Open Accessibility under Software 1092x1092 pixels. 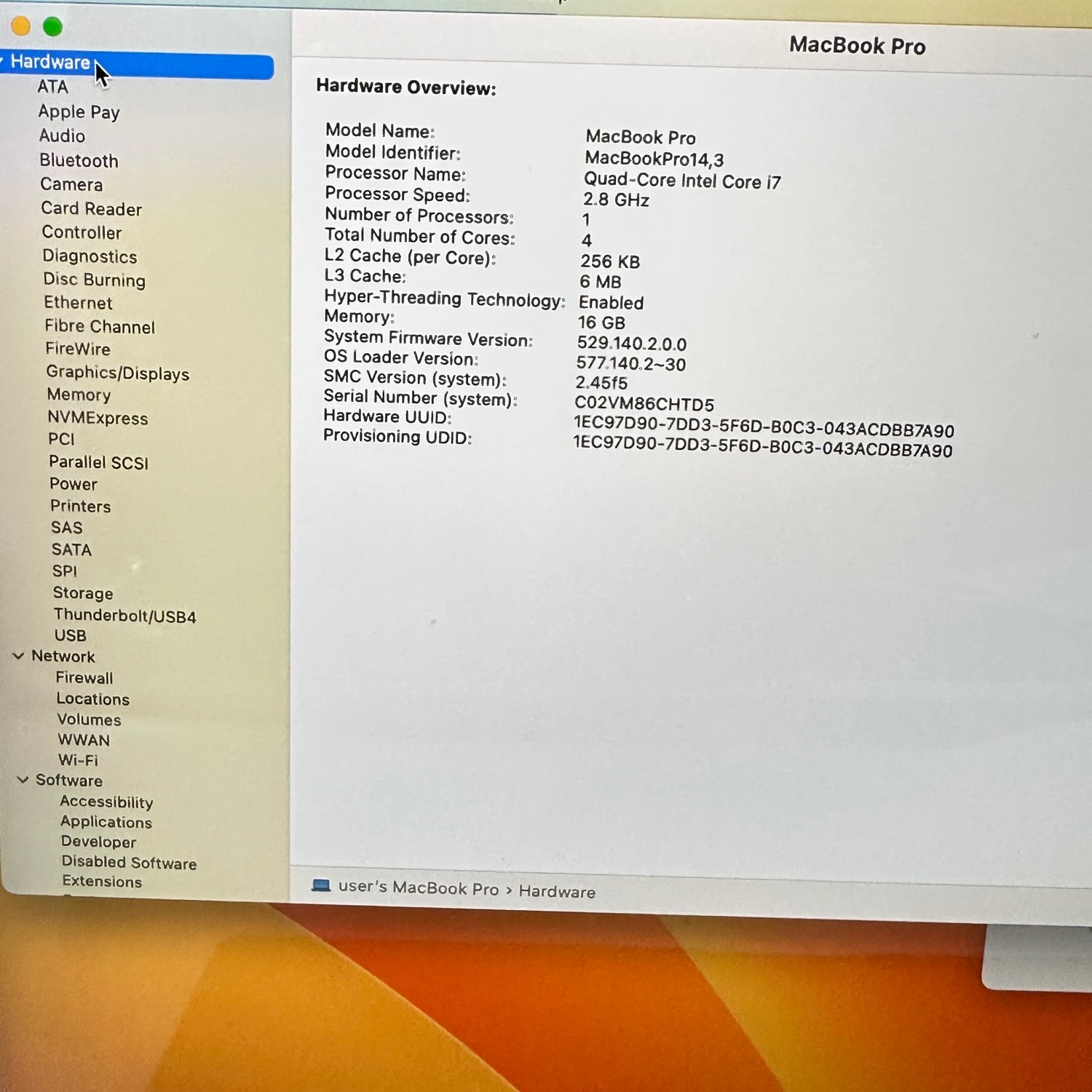106,802
